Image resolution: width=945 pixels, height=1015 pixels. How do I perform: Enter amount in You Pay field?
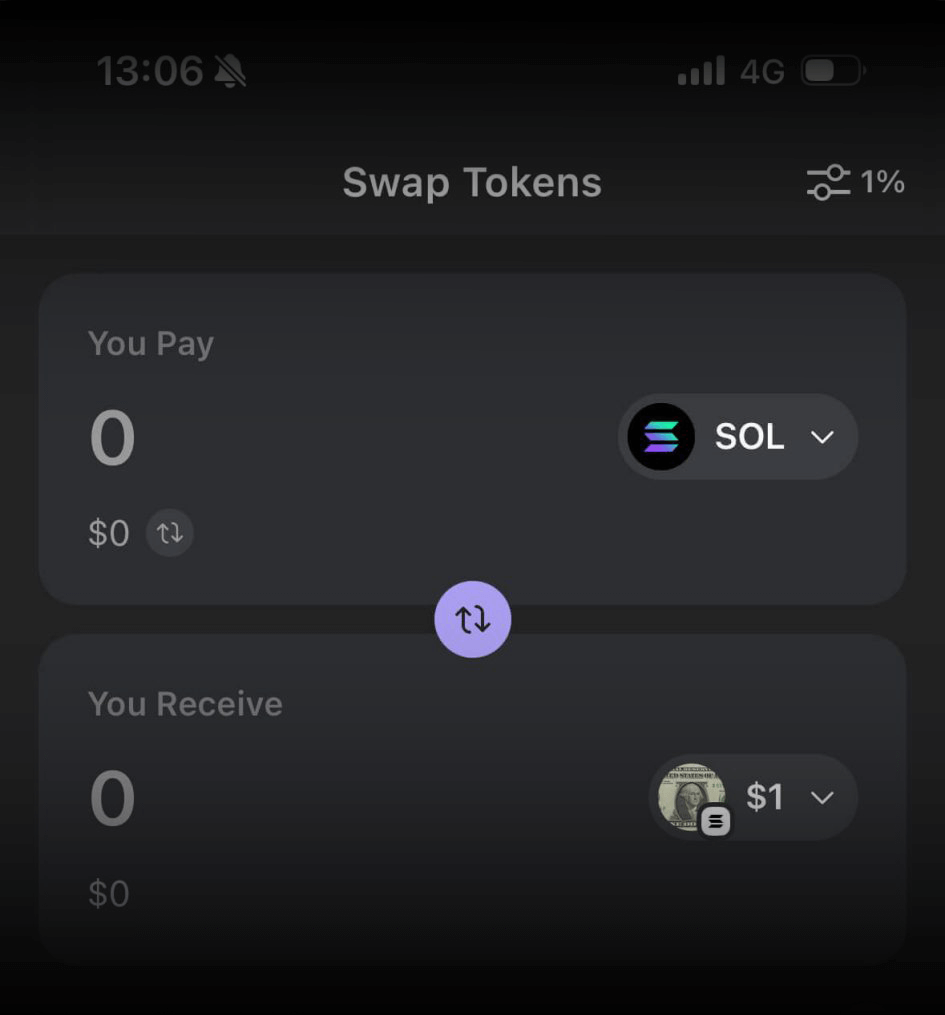coord(112,439)
